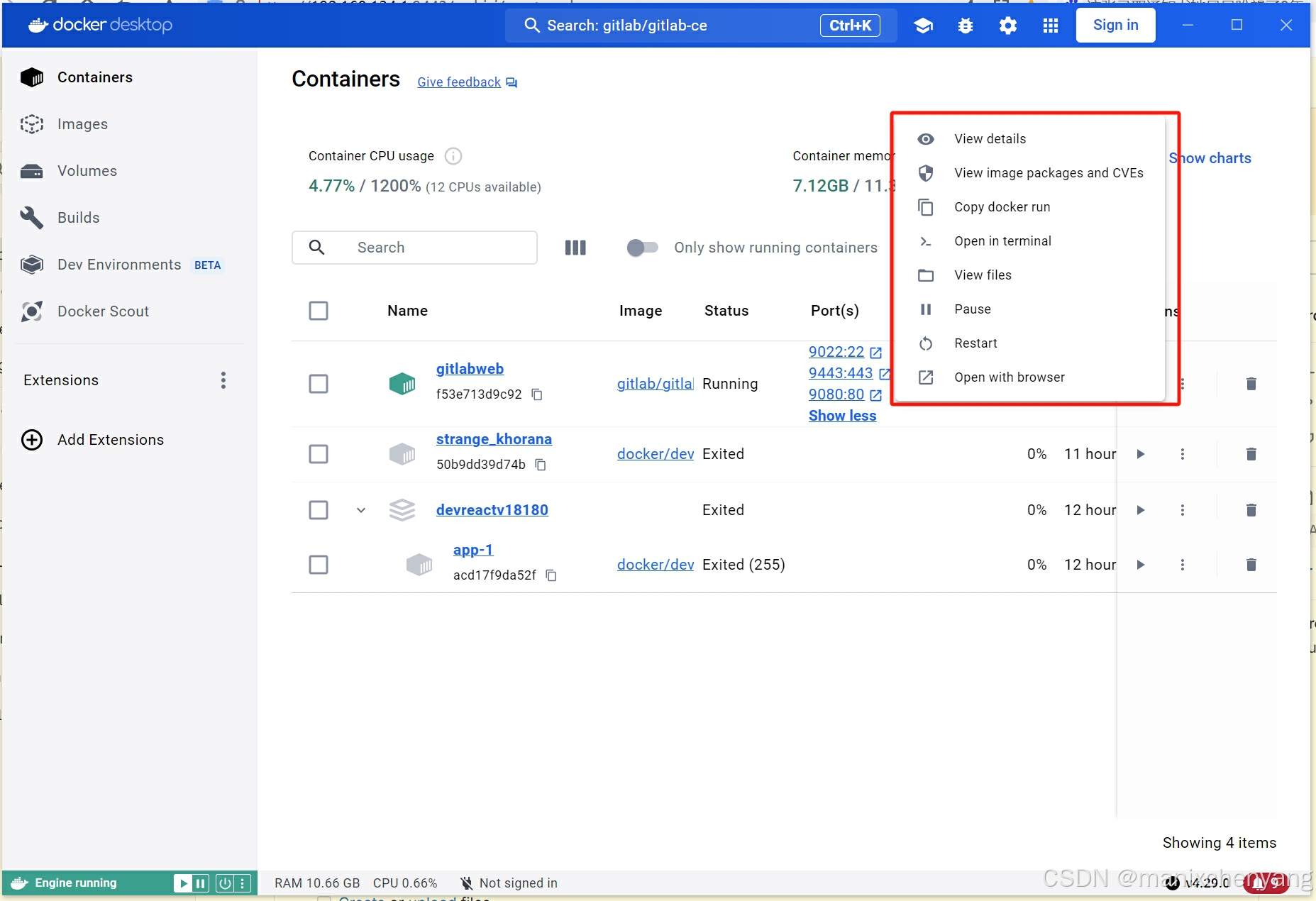Choose View files from menu
This screenshot has height=901, width=1316.
click(x=1029, y=275)
